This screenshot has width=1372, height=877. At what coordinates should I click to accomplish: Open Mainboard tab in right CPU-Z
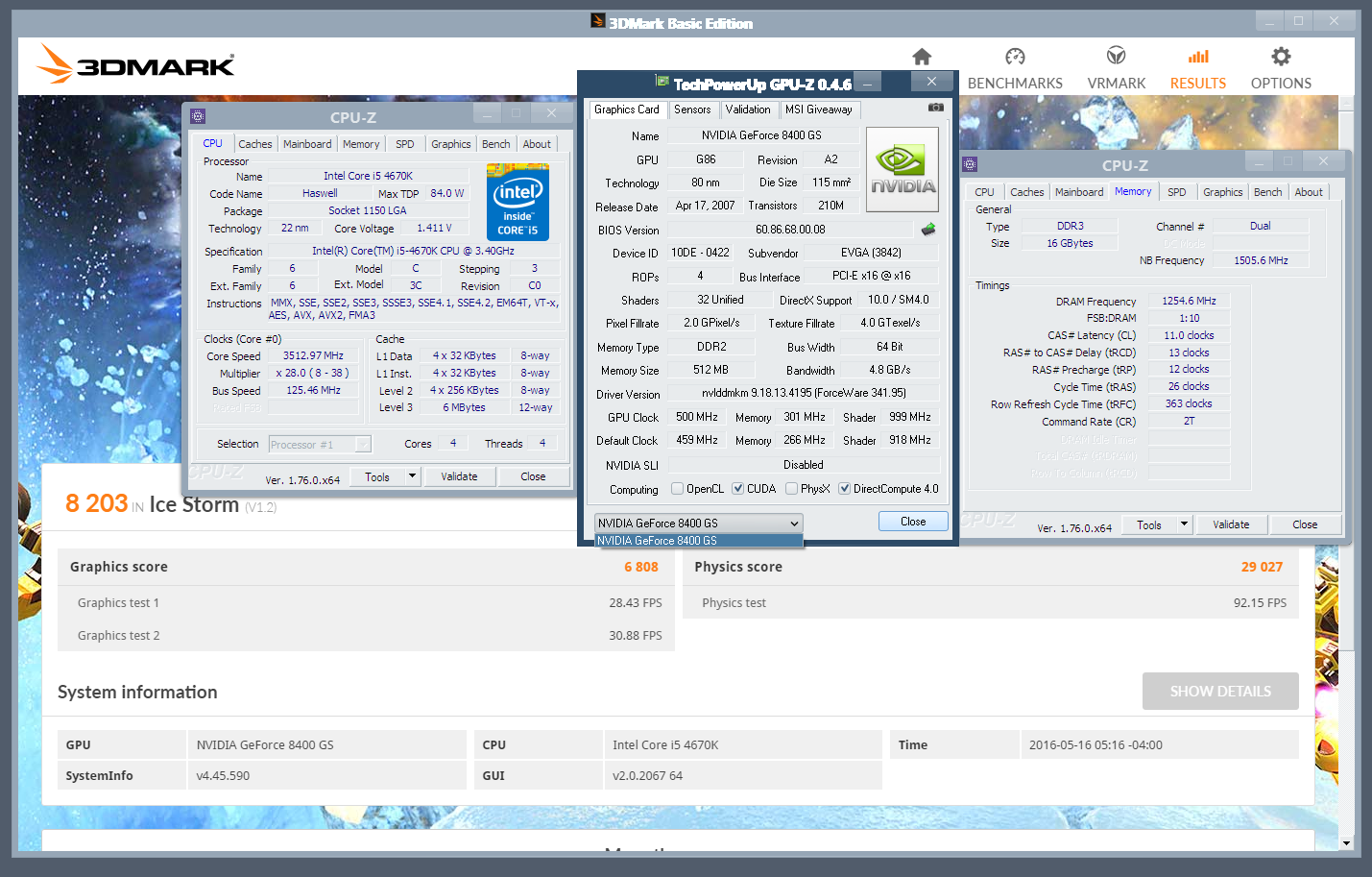click(1079, 192)
